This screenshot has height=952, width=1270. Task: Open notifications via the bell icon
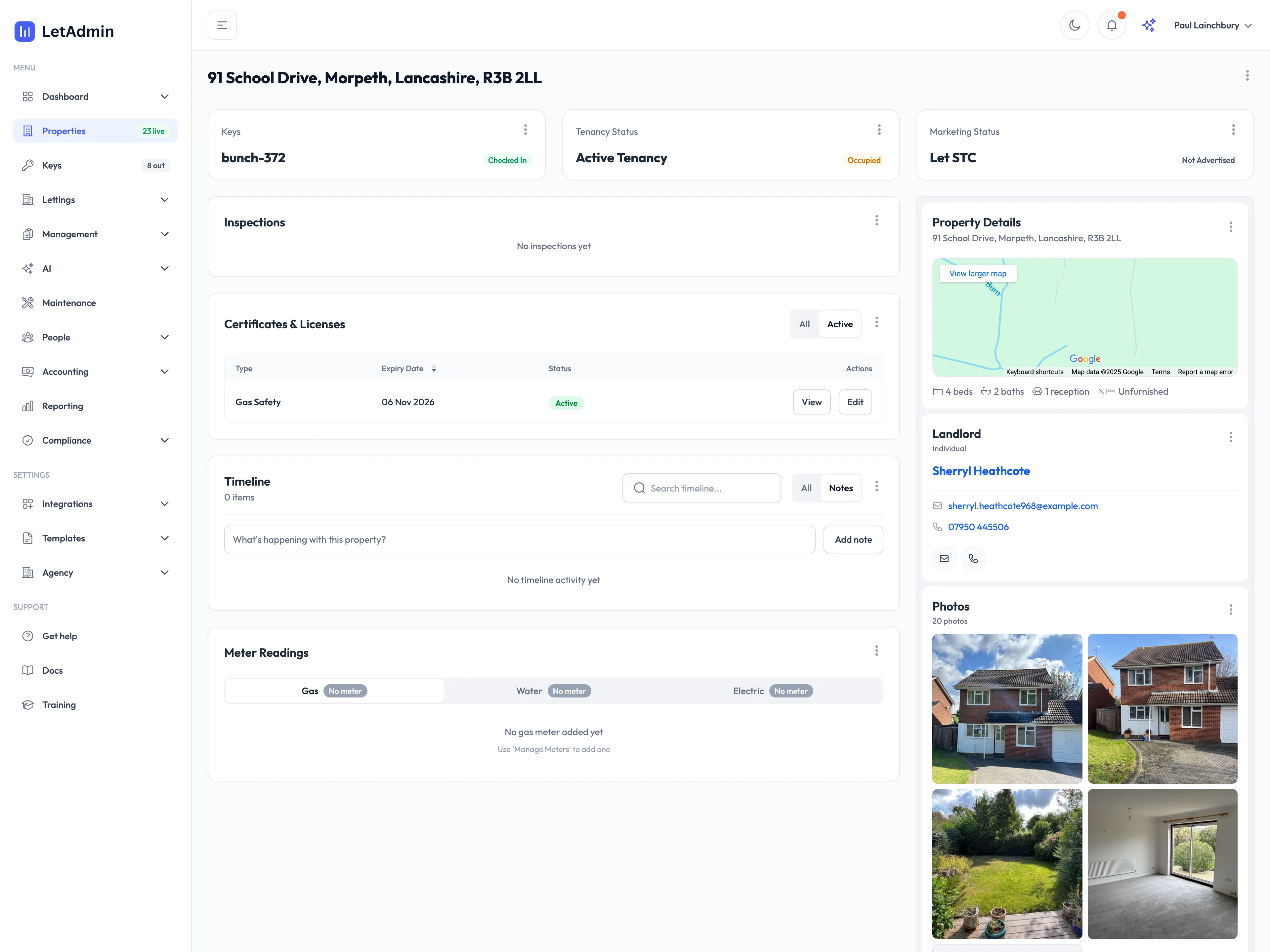(x=1112, y=25)
